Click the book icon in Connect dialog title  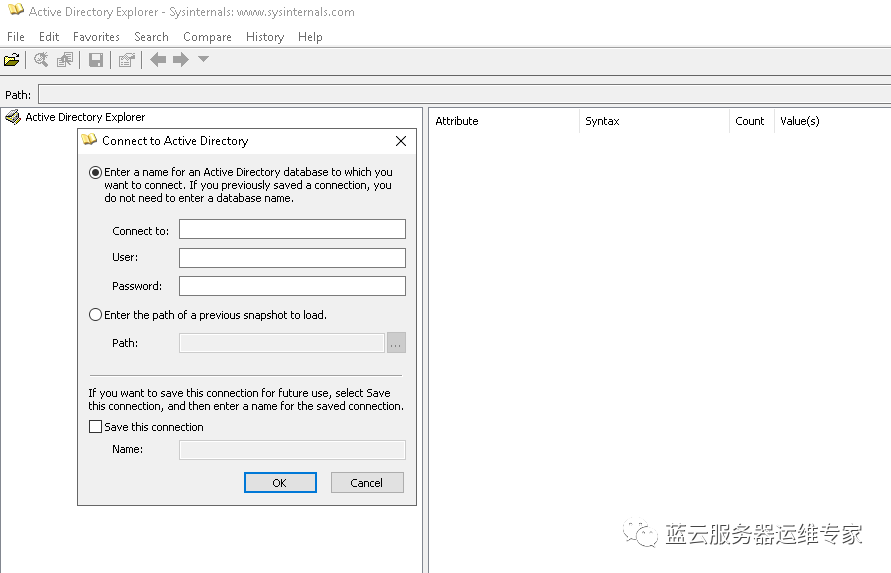(x=89, y=140)
